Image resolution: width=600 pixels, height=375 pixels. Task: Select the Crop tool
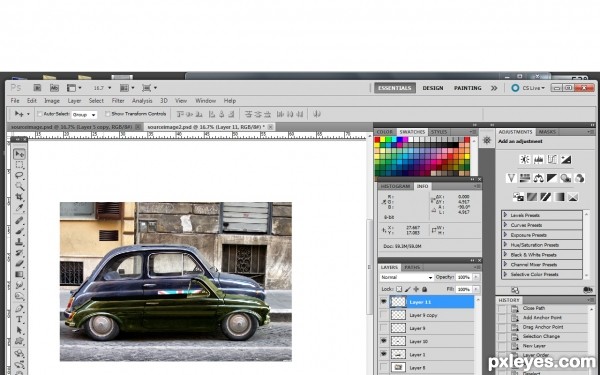[x=19, y=197]
